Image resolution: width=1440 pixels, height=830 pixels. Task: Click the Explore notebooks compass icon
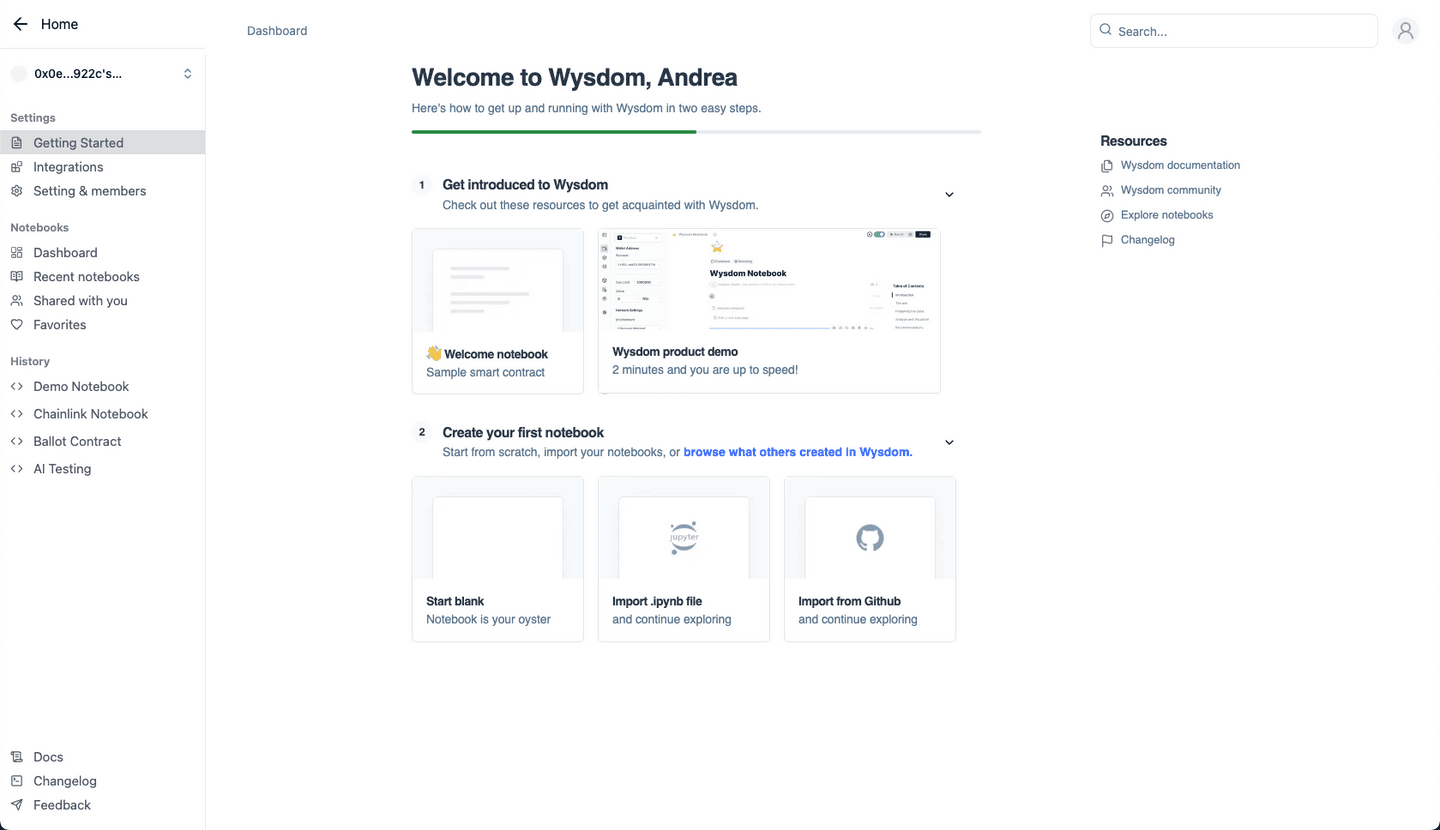(1107, 216)
